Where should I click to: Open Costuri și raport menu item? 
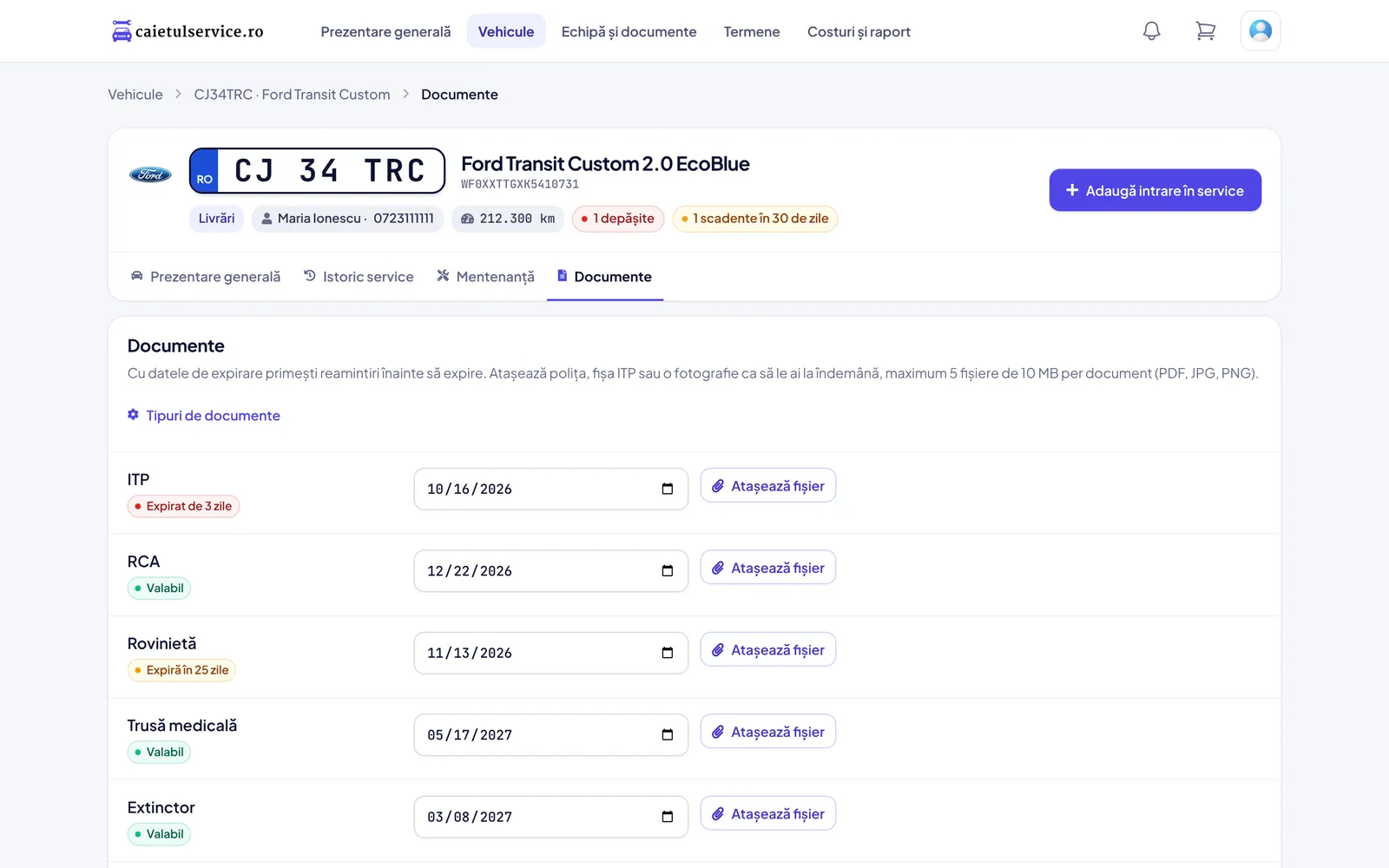pos(859,31)
